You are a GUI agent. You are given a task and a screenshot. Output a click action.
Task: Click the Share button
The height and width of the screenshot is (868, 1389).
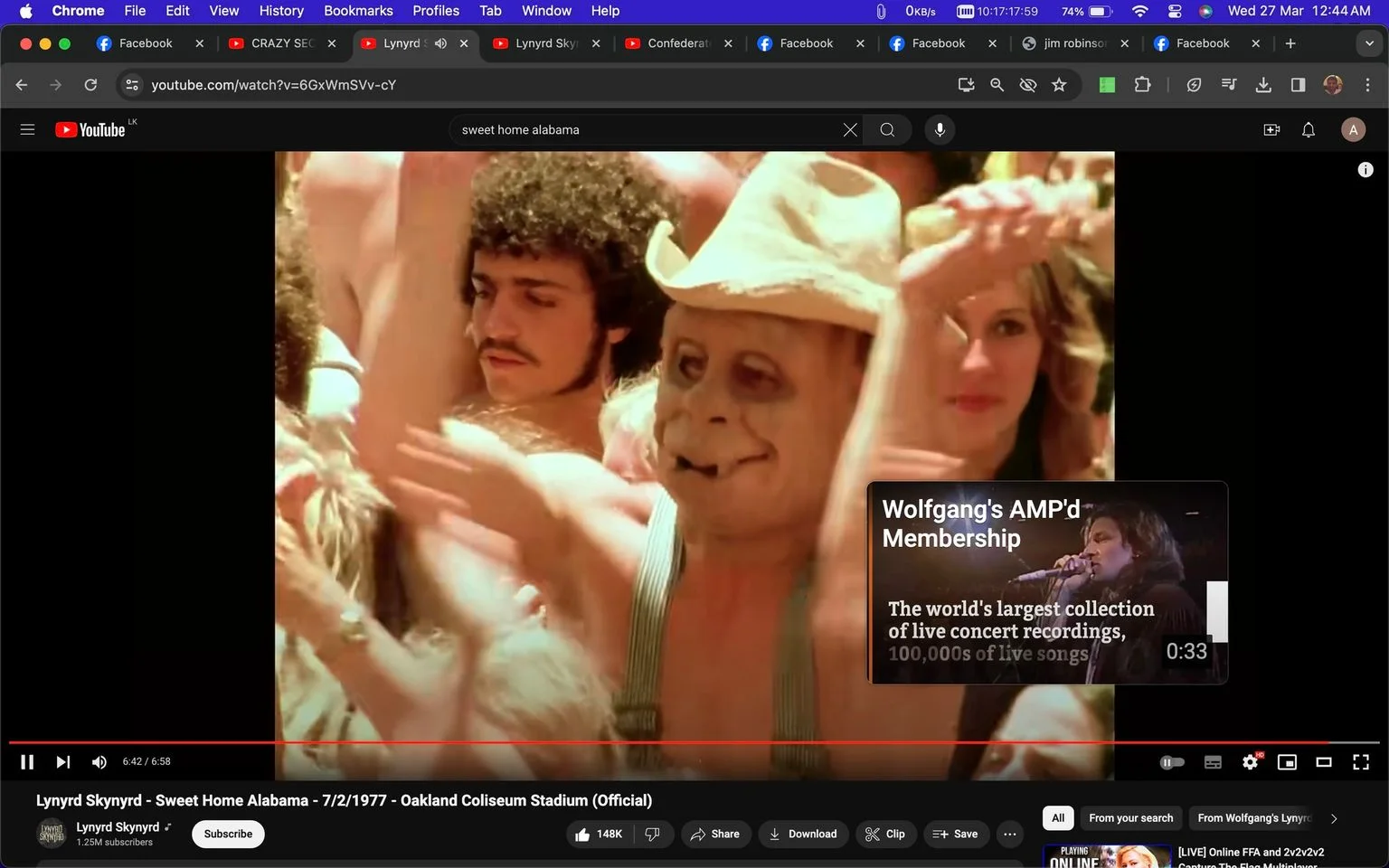[715, 834]
